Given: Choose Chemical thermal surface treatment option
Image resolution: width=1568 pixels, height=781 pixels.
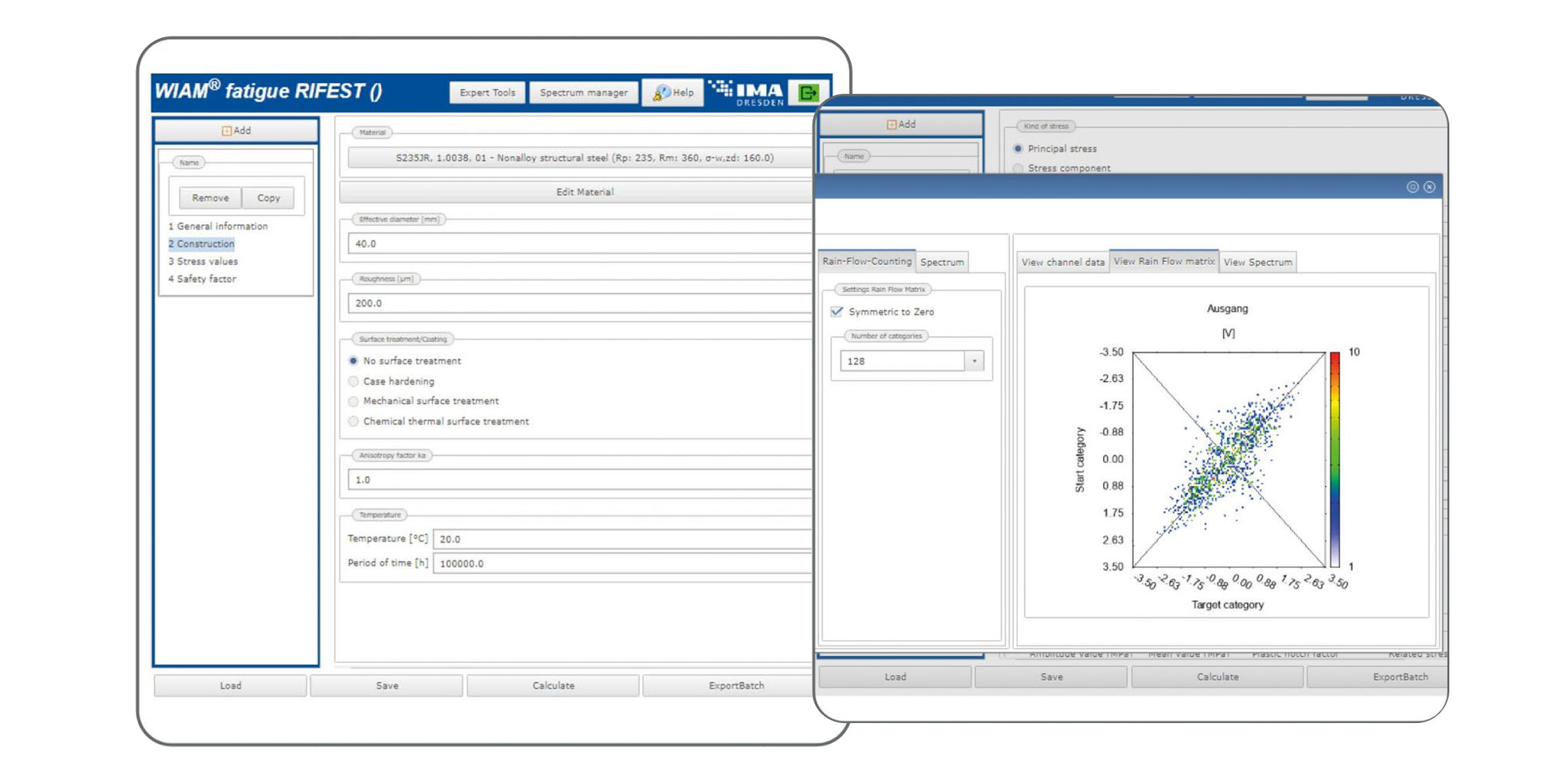Looking at the screenshot, I should 354,422.
